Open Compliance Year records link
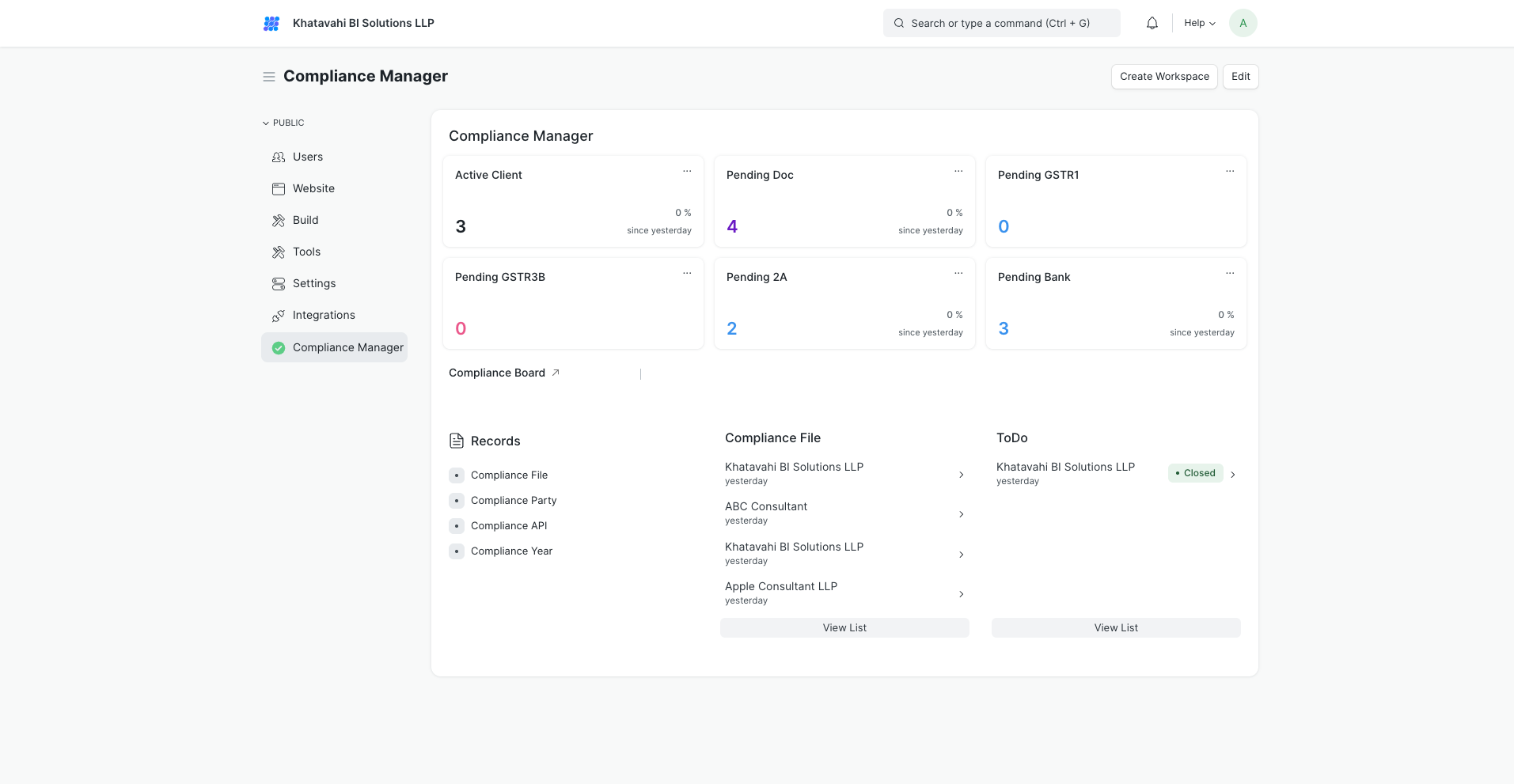Viewport: 1514px width, 784px height. pyautogui.click(x=511, y=551)
